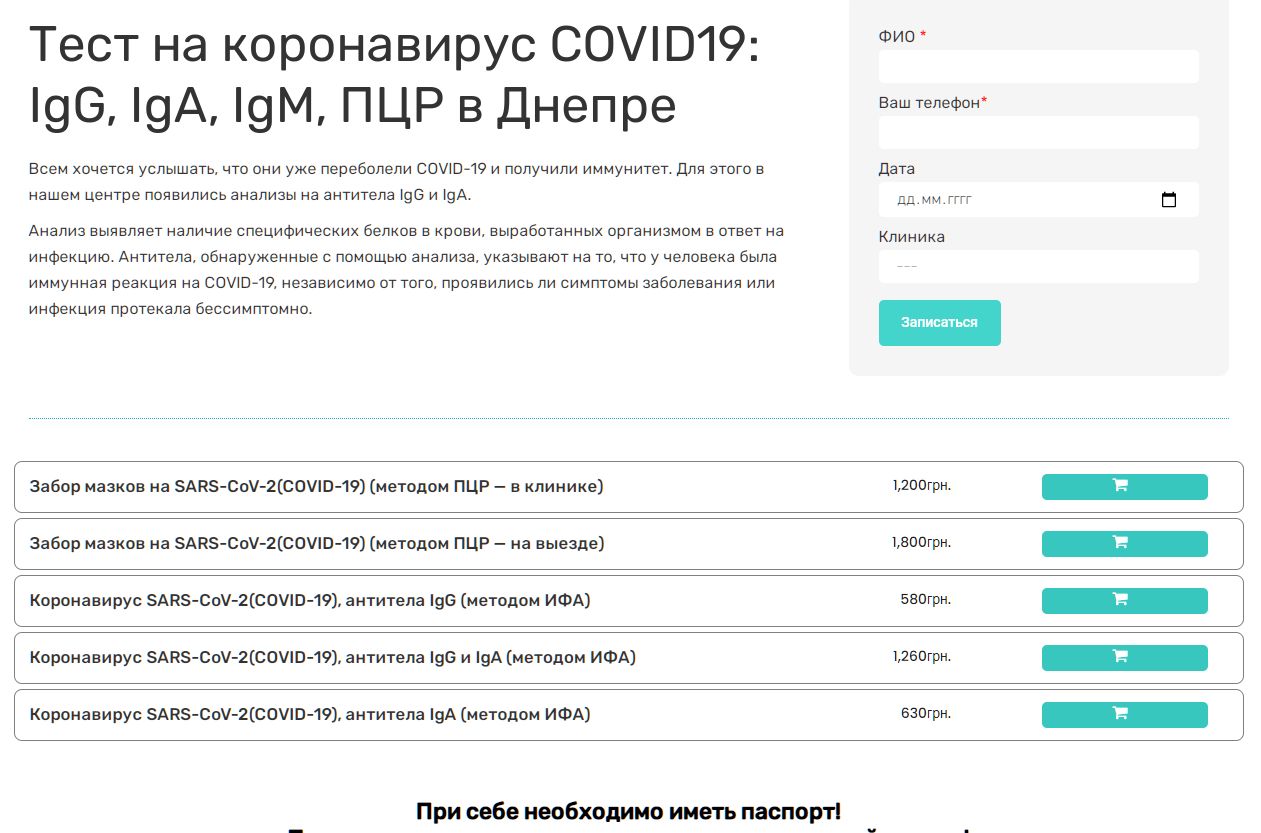Image resolution: width=1261 pixels, height=833 pixels.
Task: Select the 'методом ПЦР — в клинике' row title
Action: (316, 487)
